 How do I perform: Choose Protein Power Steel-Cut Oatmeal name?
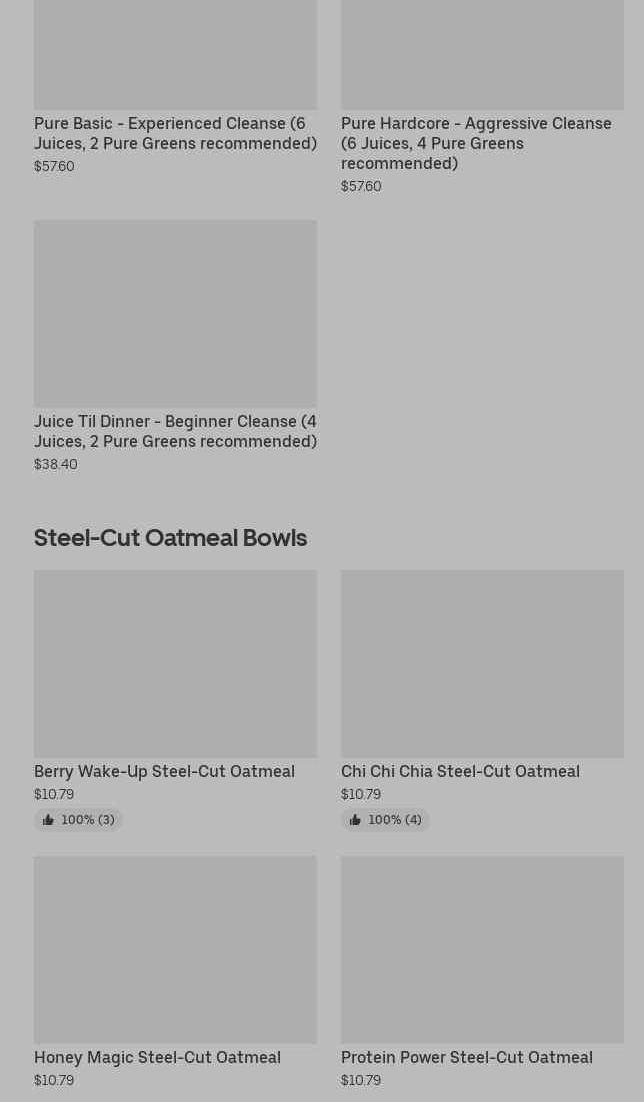click(x=466, y=1057)
